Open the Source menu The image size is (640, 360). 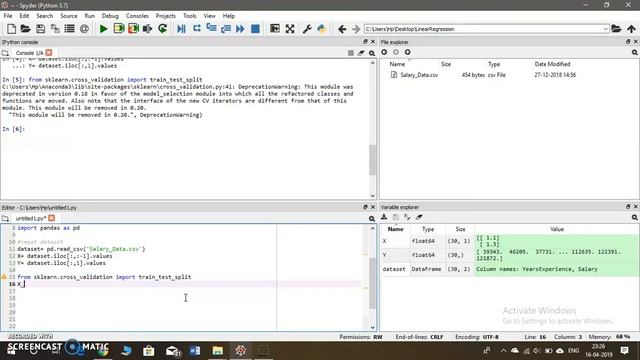[x=69, y=16]
